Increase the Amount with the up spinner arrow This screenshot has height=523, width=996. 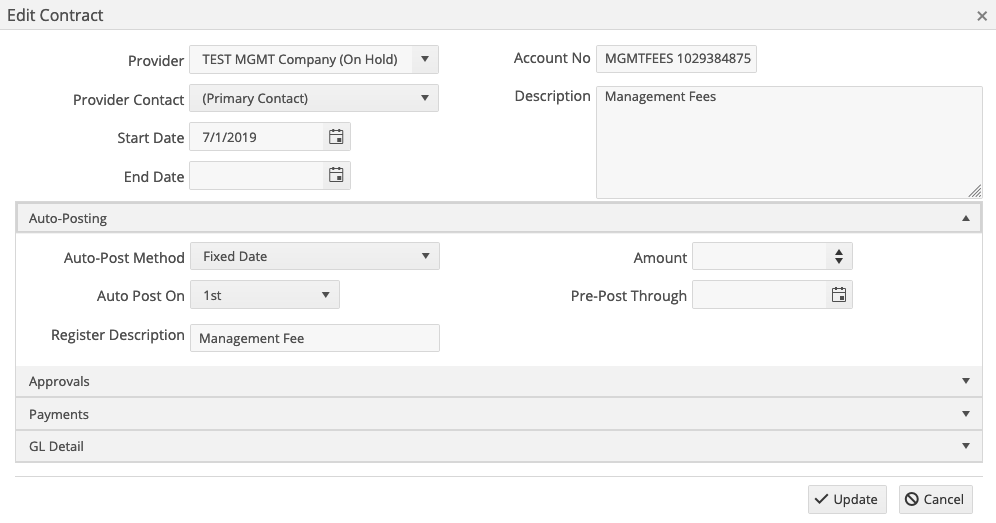pyautogui.click(x=838, y=252)
